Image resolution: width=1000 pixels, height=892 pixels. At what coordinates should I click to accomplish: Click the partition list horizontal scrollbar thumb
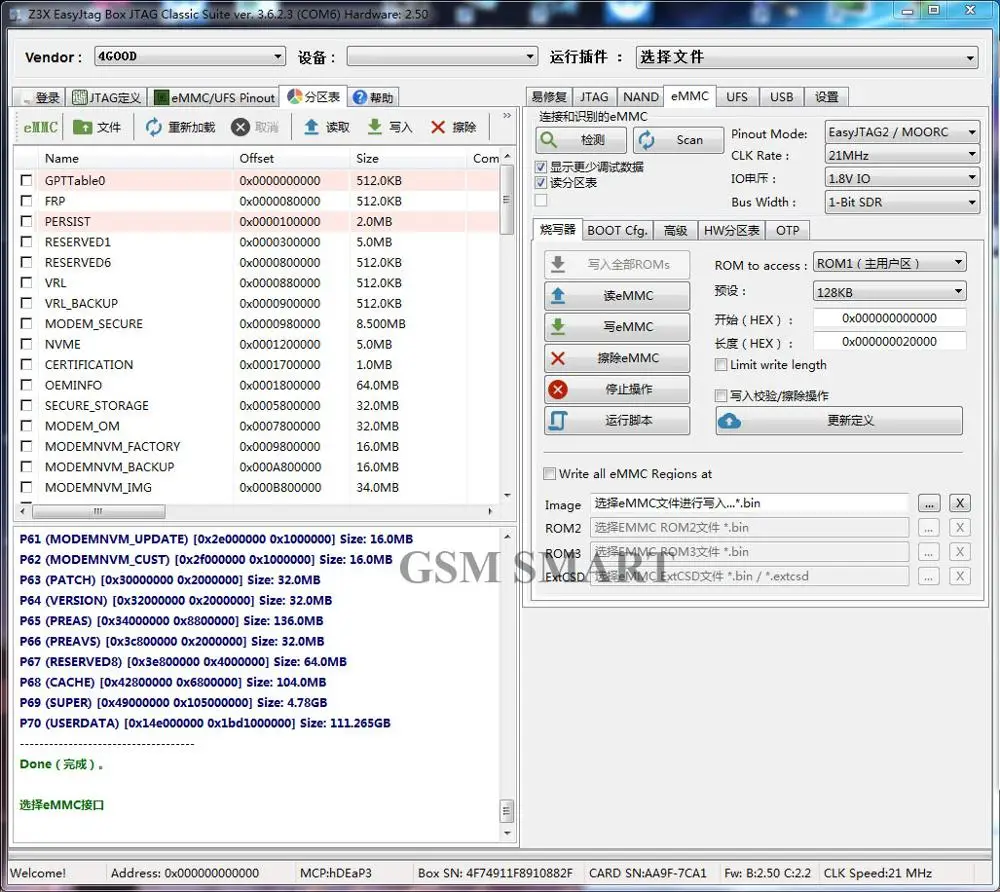coord(98,511)
